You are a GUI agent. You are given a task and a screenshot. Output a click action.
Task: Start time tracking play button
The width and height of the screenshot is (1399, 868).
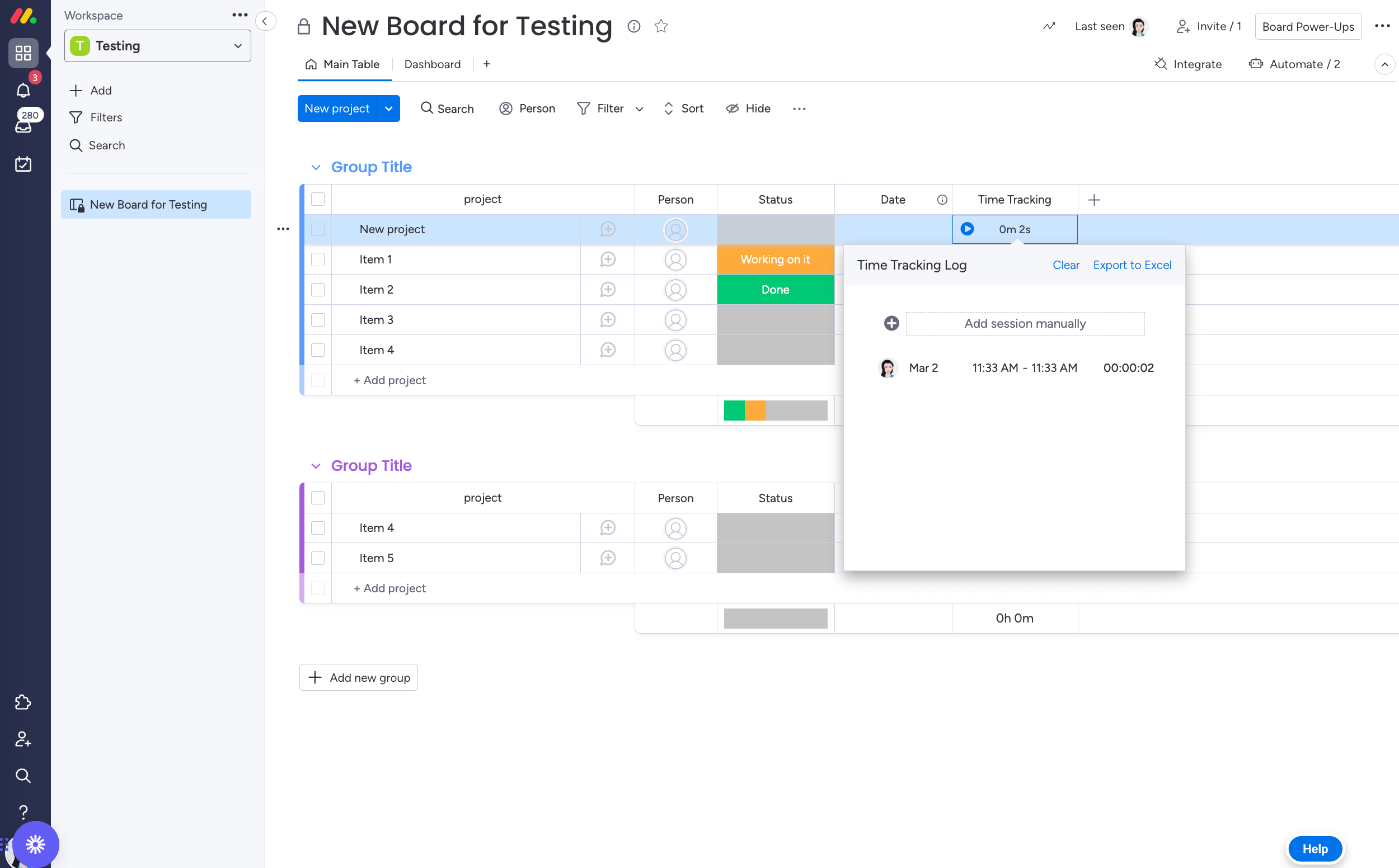967,229
